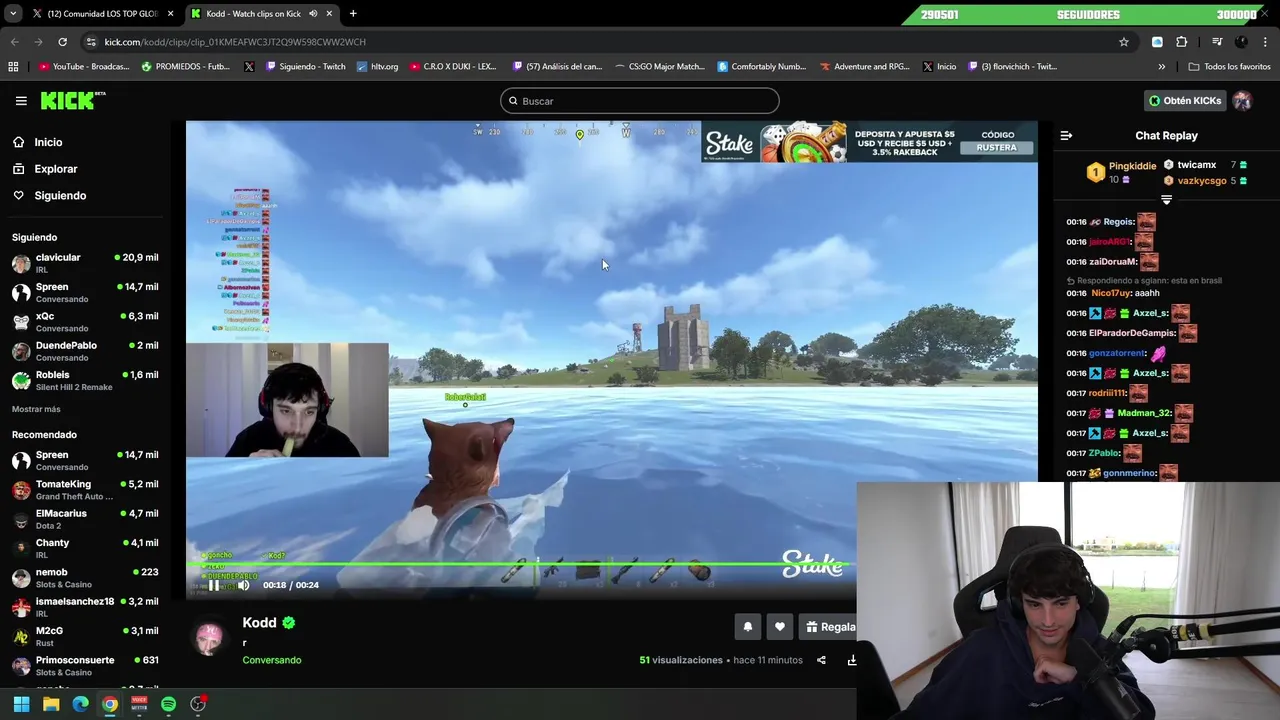Open Robleis channel in sidebar

(85, 380)
